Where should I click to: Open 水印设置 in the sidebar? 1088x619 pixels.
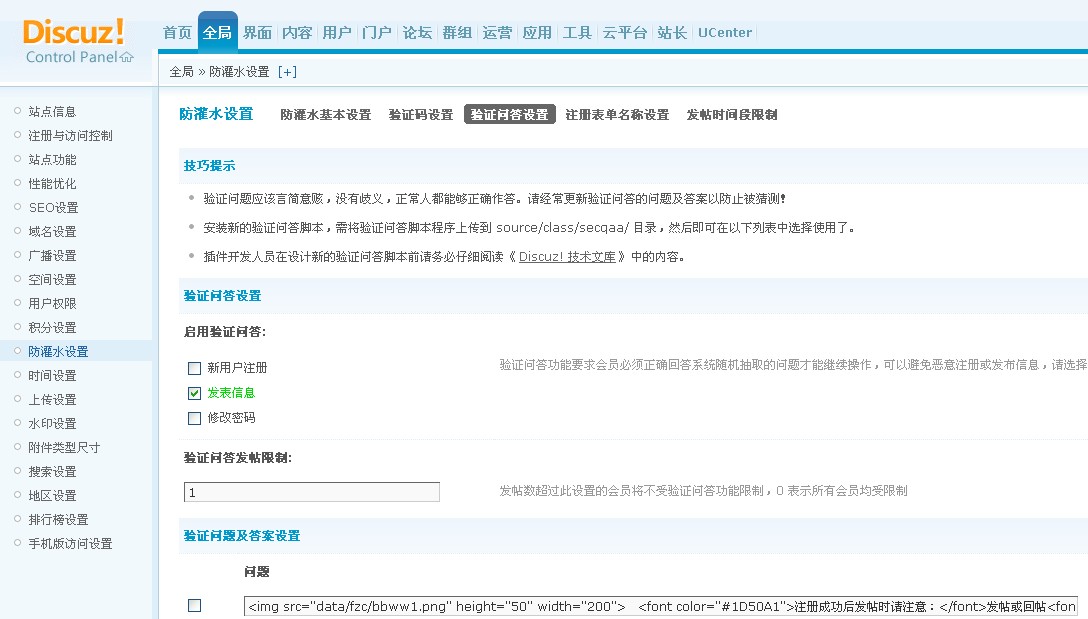point(52,424)
